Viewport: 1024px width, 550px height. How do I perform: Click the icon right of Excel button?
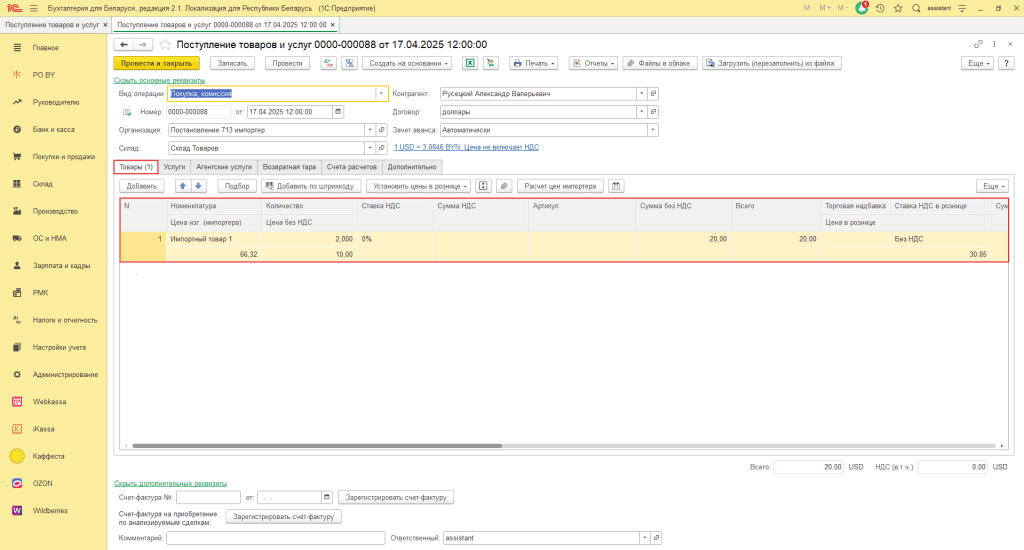click(490, 63)
